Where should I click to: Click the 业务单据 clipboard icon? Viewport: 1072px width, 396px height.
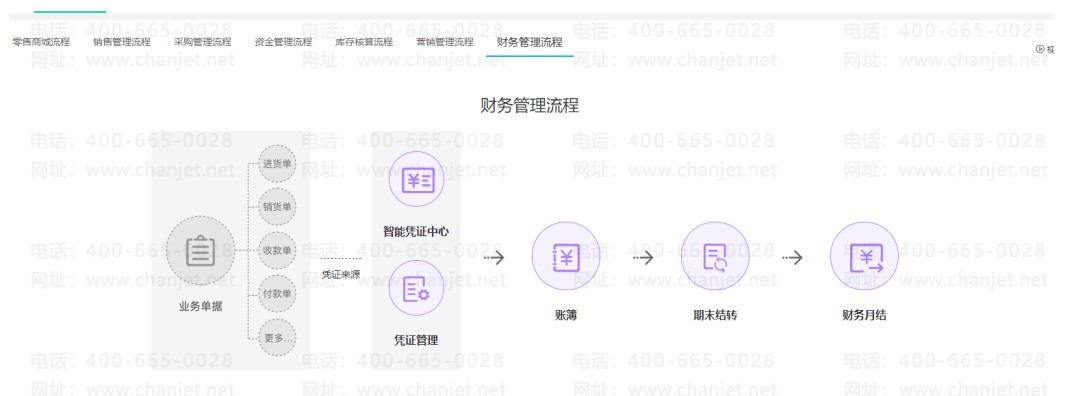(200, 250)
